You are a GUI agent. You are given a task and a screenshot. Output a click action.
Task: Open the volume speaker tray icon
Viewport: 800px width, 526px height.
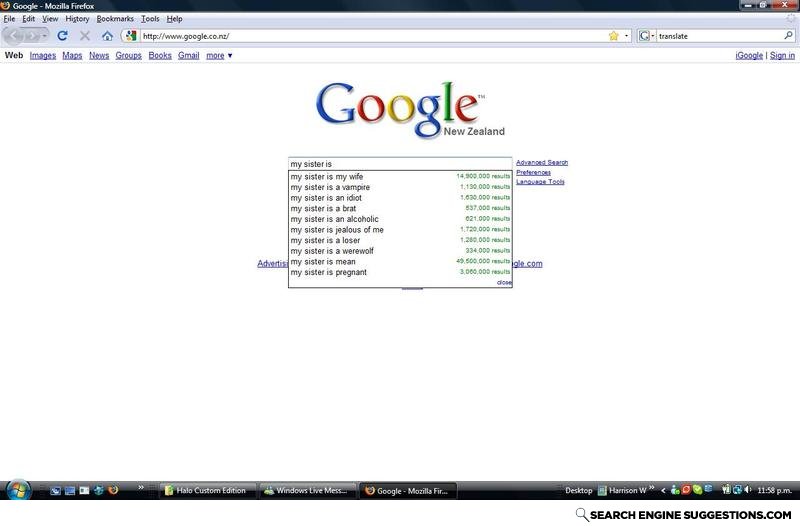coord(747,490)
